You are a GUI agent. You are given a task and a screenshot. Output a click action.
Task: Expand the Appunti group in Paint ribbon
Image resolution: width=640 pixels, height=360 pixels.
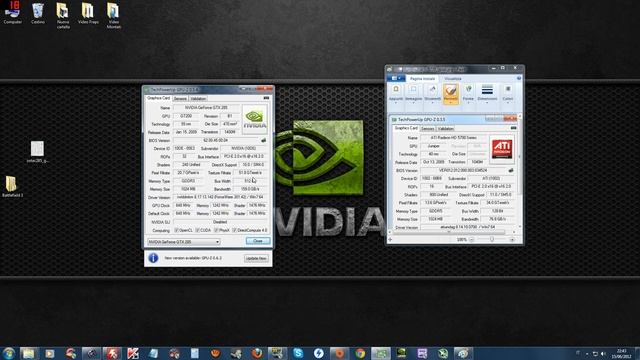[x=396, y=93]
